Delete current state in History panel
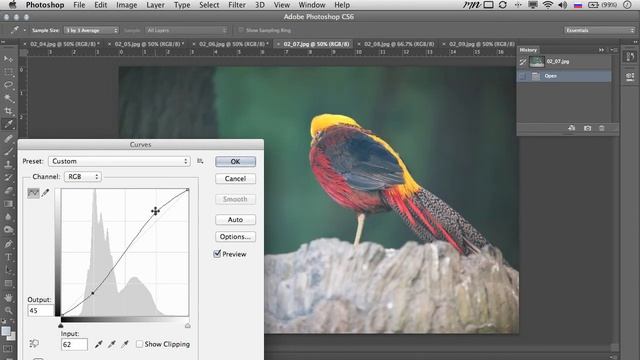Viewport: 640px width, 360px height. pyautogui.click(x=602, y=128)
